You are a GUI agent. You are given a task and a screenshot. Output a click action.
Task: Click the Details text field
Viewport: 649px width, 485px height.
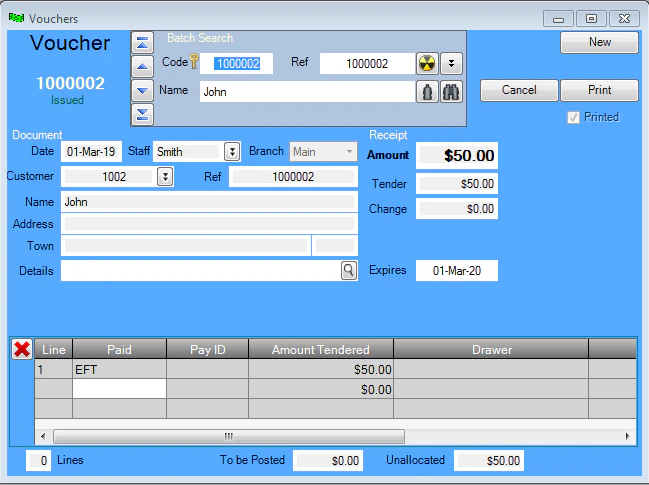201,271
